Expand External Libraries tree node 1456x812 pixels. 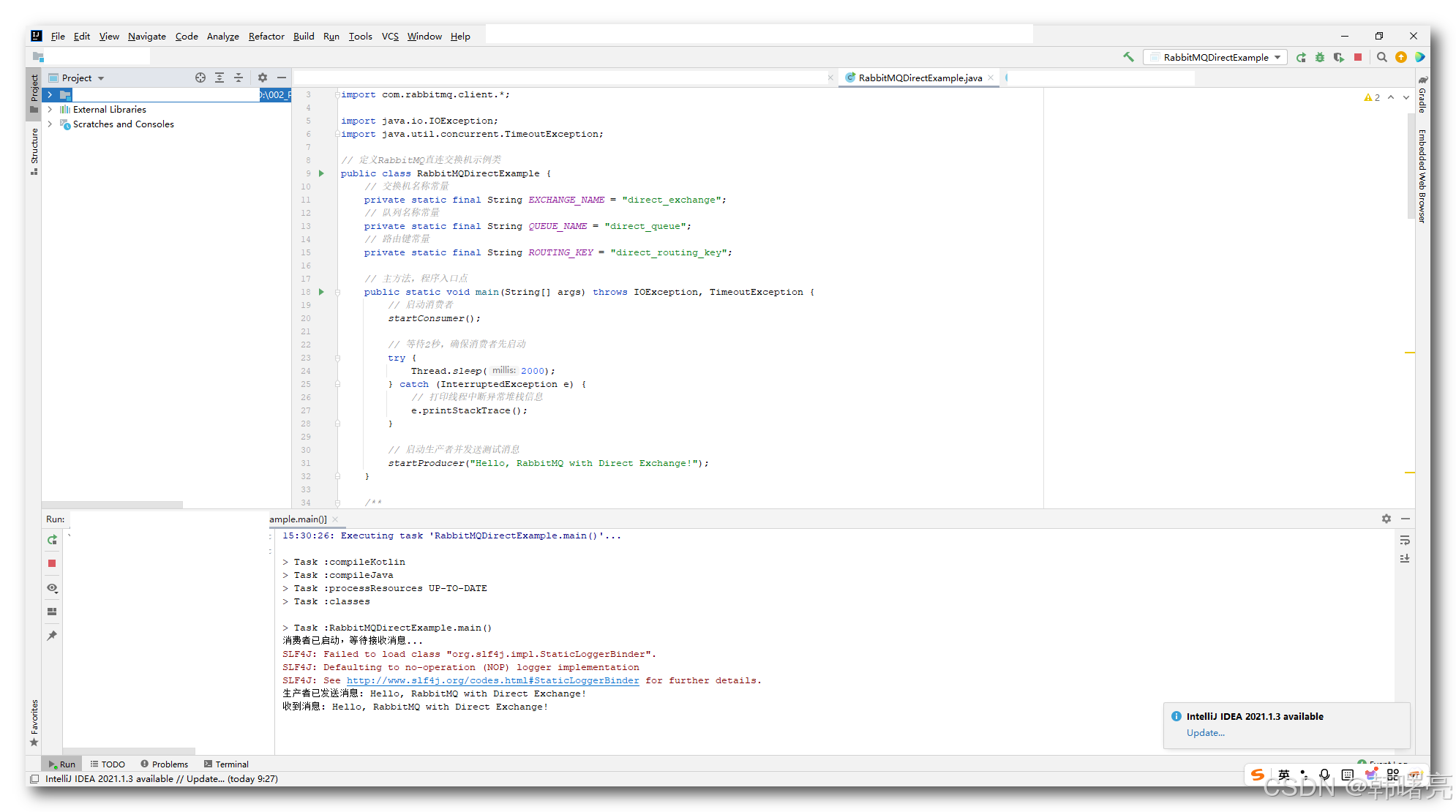point(50,110)
